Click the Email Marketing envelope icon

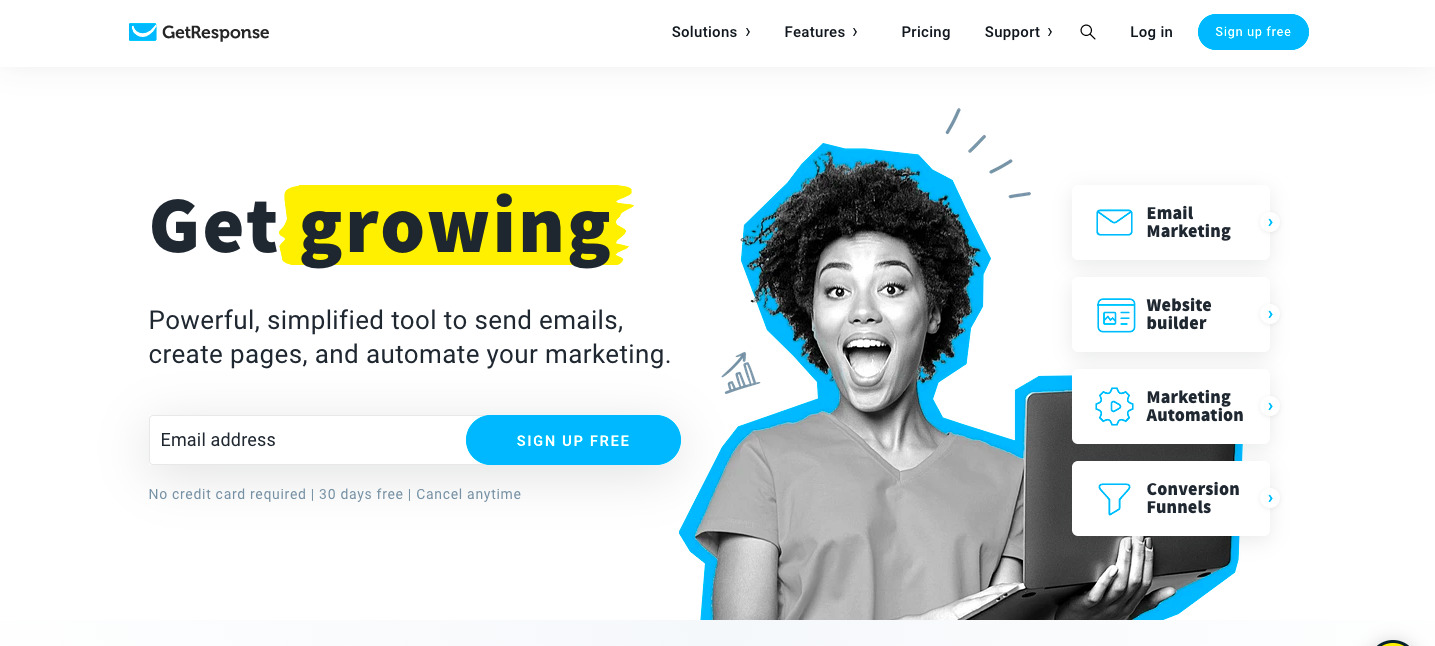click(x=1114, y=222)
